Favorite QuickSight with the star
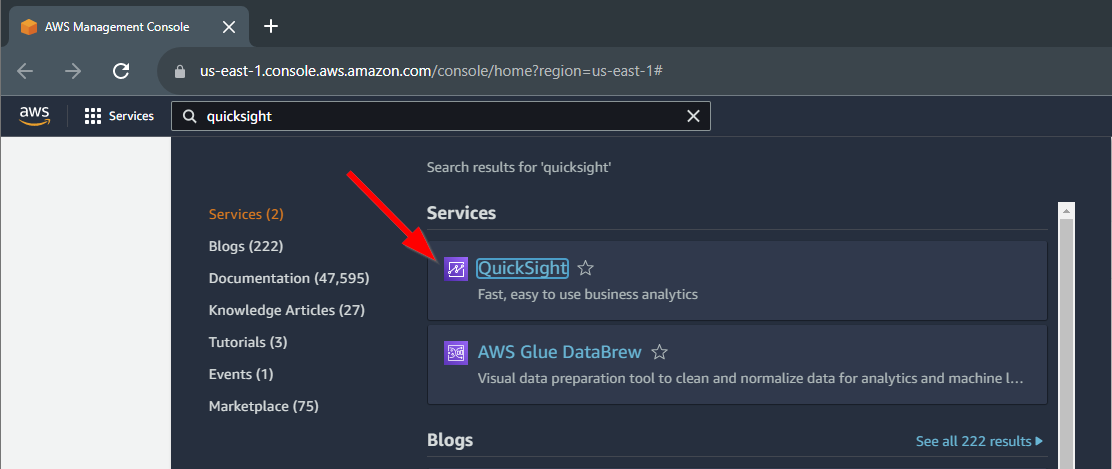 585,268
